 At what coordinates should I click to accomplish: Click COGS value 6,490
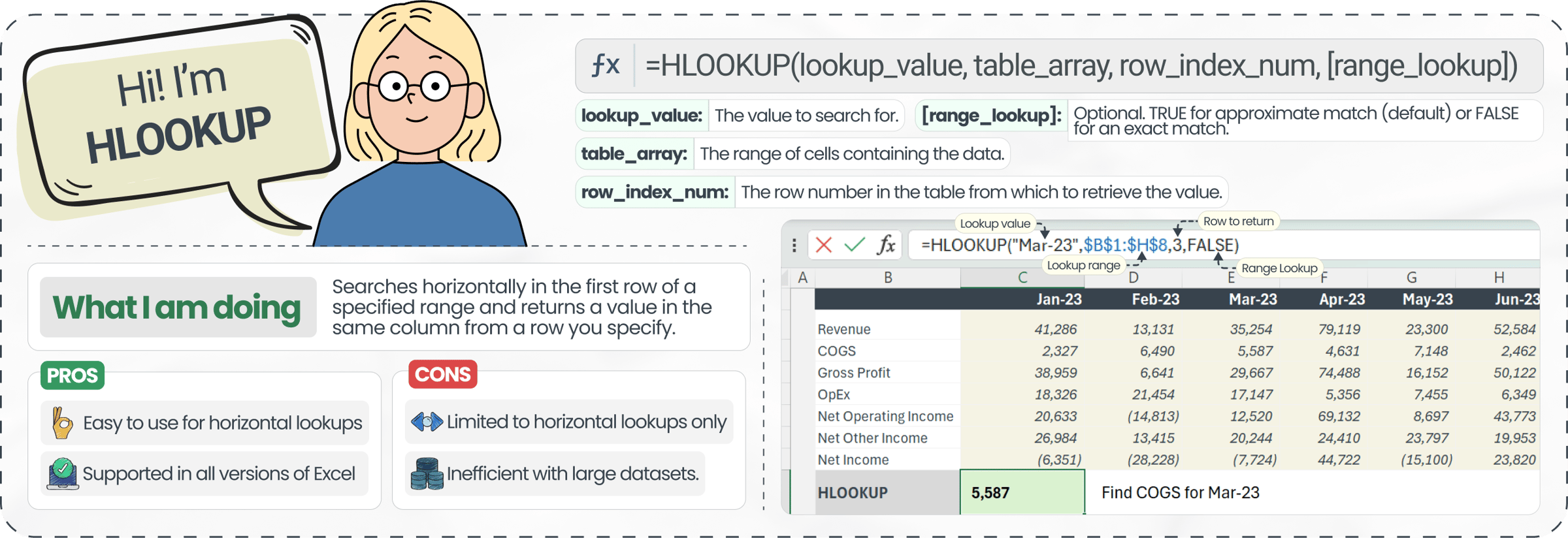click(1157, 351)
